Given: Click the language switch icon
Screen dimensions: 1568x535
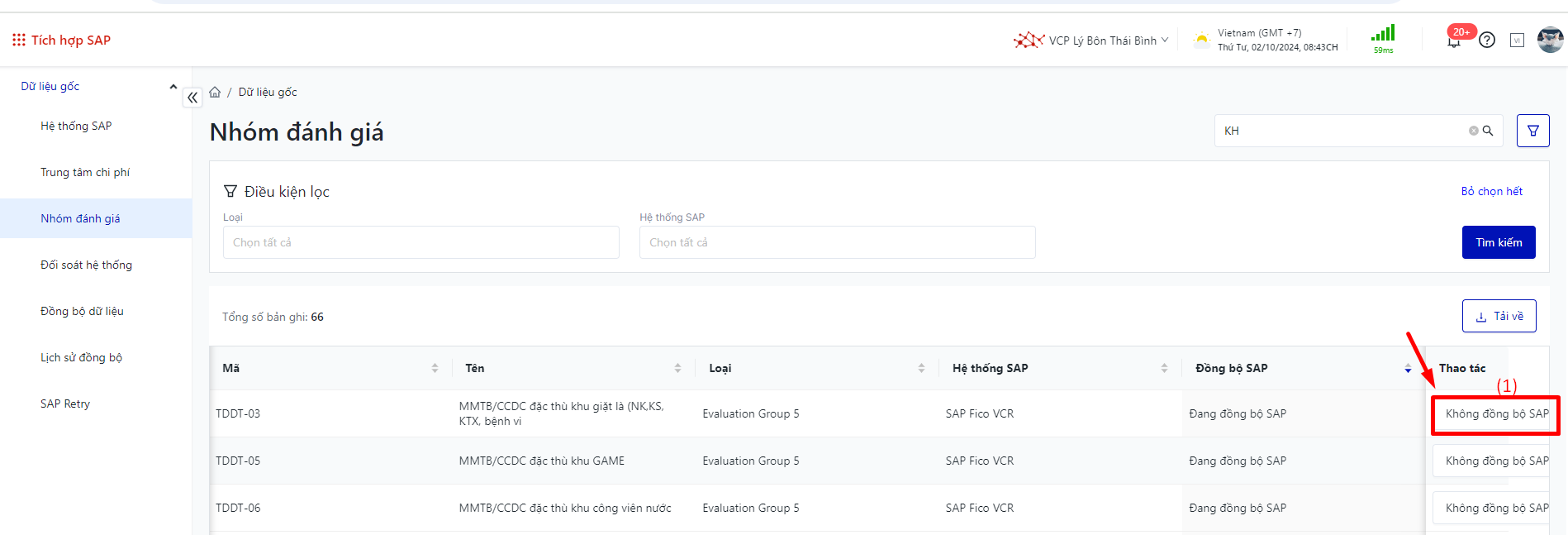Looking at the screenshot, I should 1517,40.
